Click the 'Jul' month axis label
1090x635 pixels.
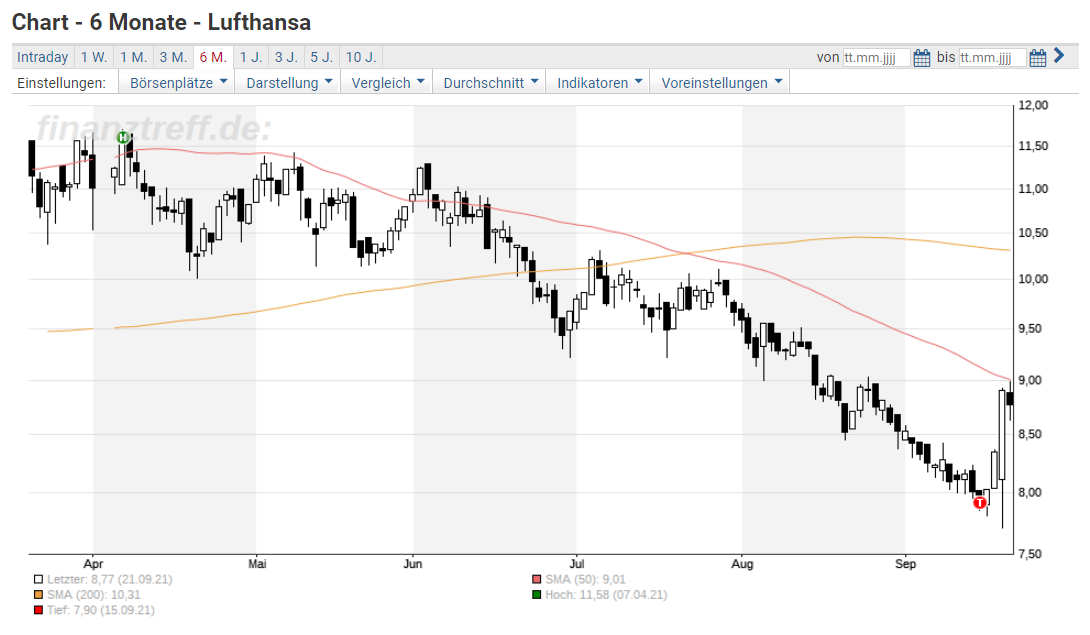click(576, 563)
